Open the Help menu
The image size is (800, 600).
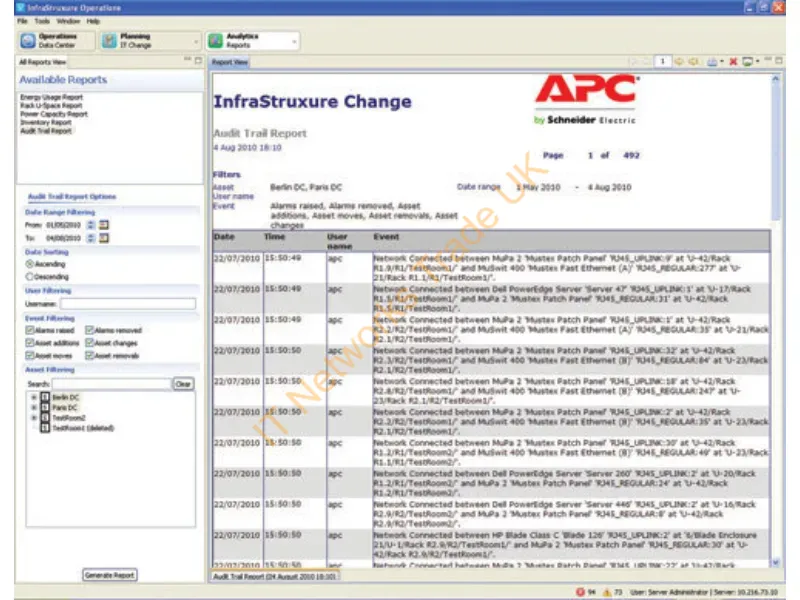point(93,21)
